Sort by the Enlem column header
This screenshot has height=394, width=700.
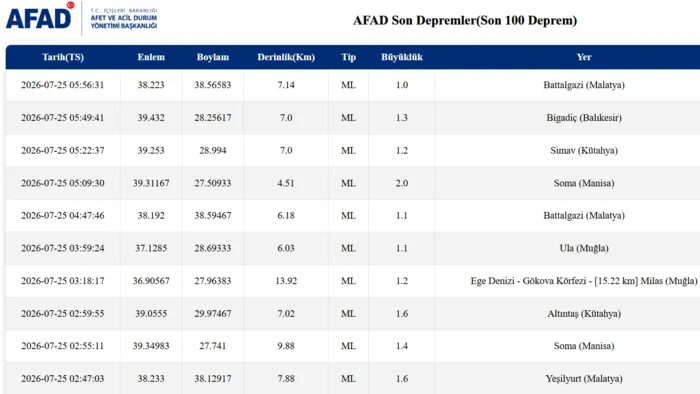tap(151, 57)
